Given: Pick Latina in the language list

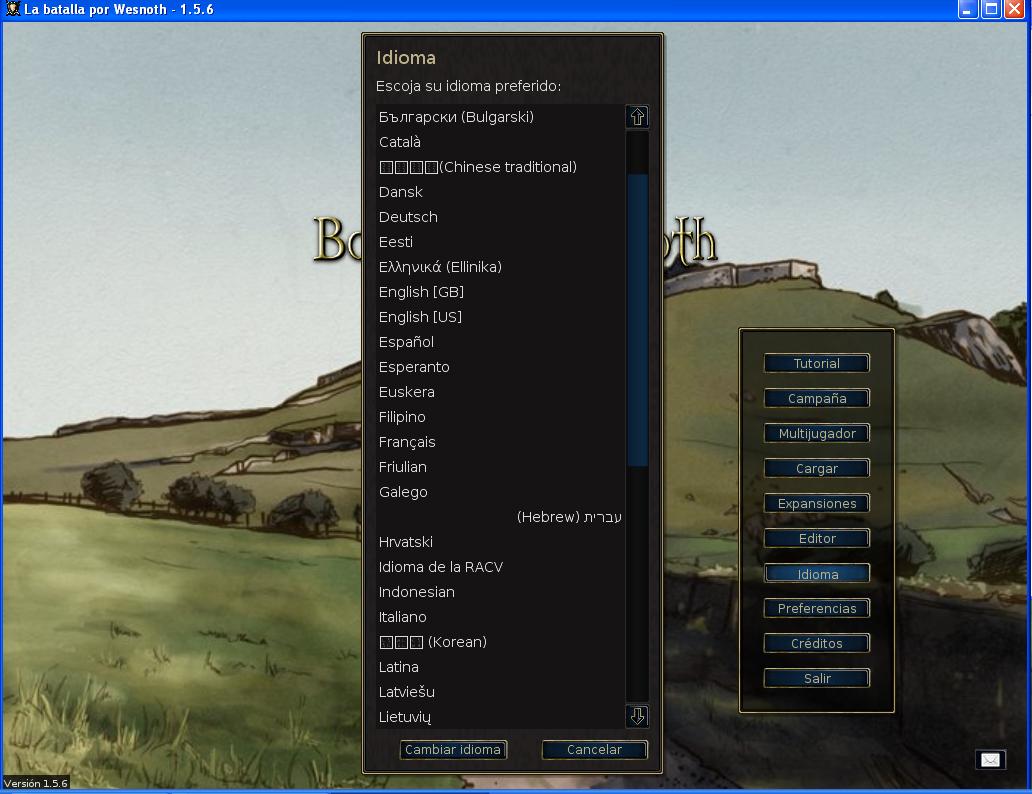Looking at the screenshot, I should (x=500, y=668).
